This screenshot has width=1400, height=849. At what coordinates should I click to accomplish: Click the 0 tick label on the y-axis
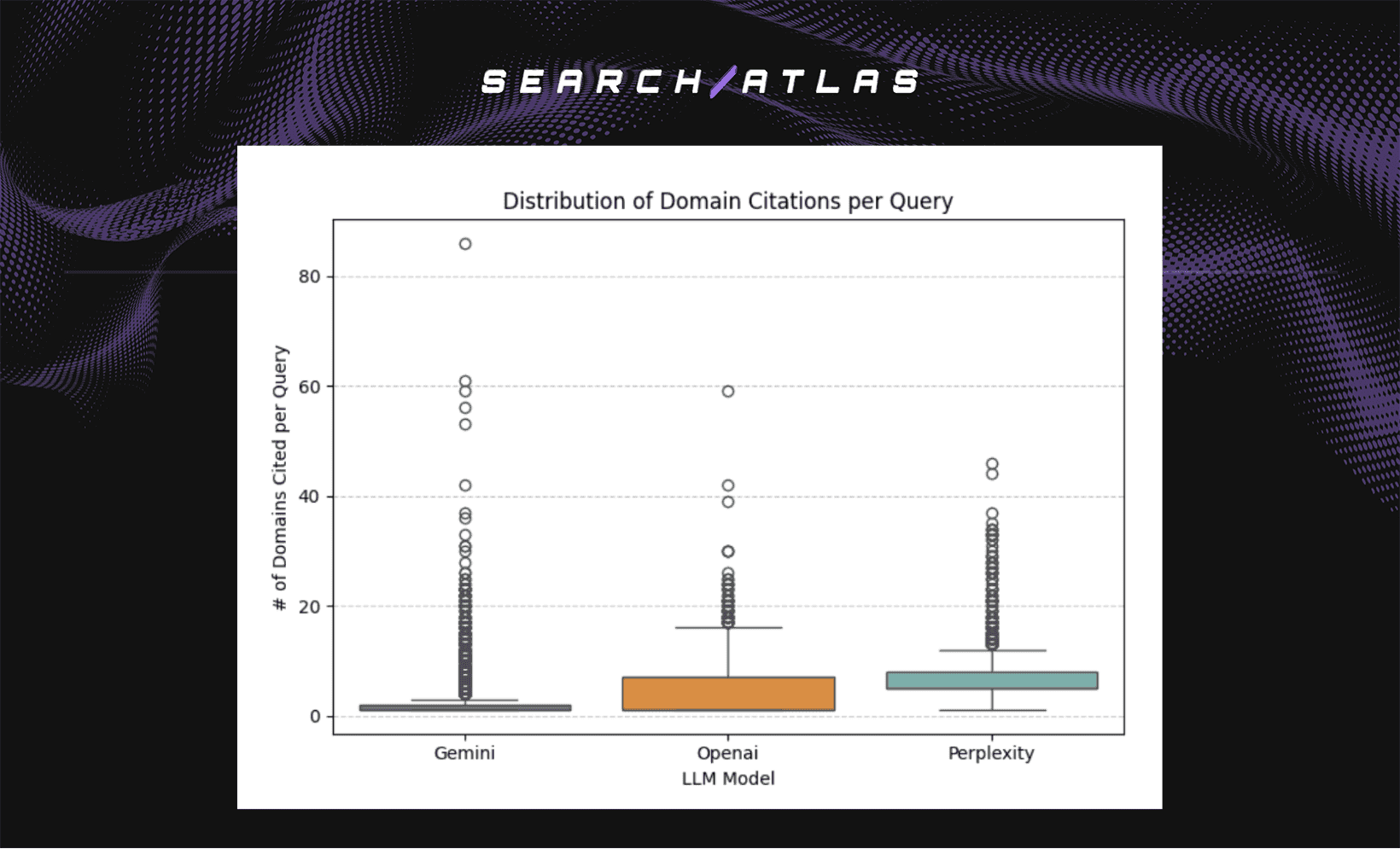click(314, 715)
